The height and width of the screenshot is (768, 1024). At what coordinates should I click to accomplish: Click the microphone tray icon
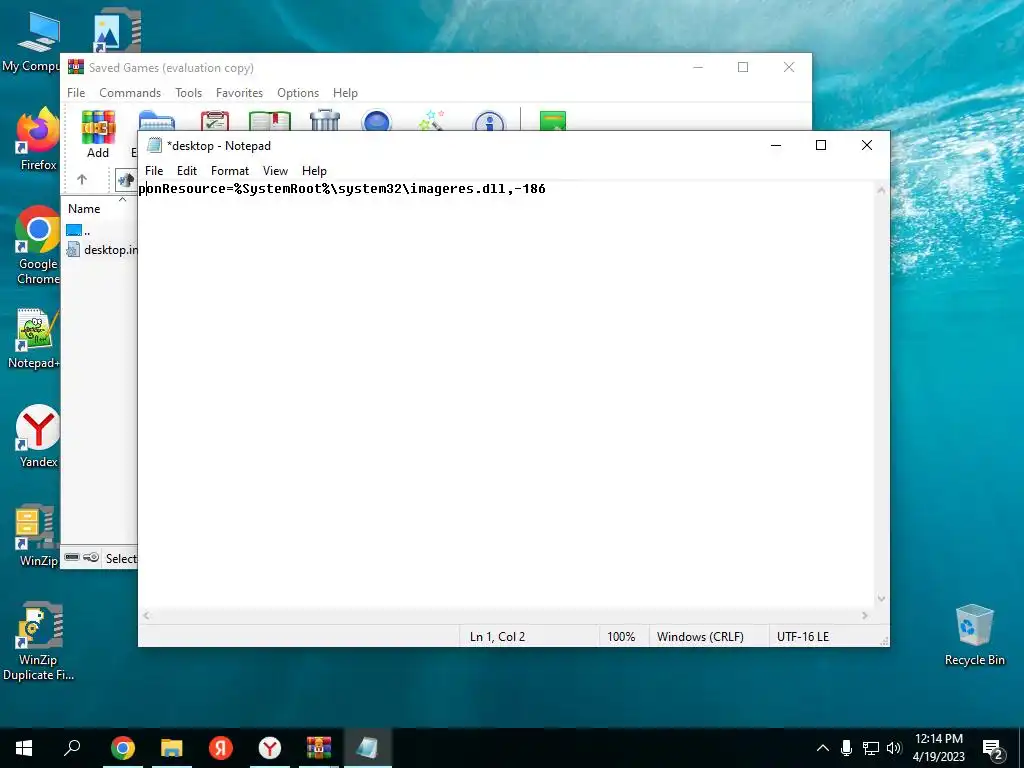point(846,748)
